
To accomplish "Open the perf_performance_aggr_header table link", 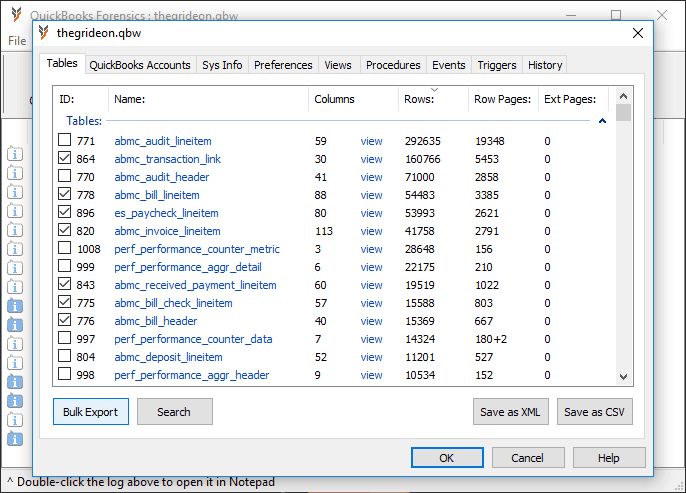I will pos(192,375).
